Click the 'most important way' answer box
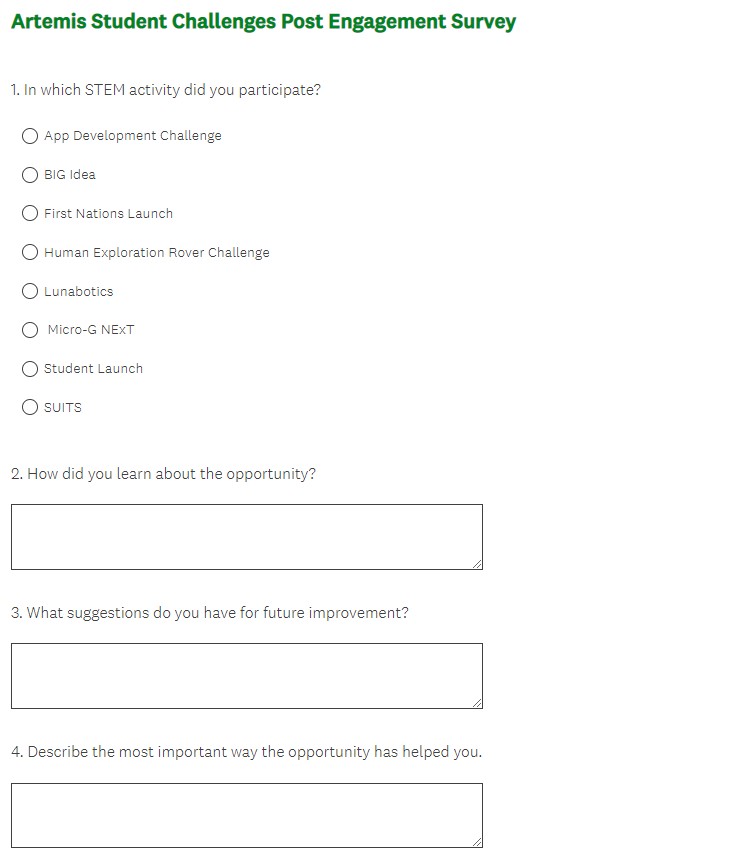742x868 pixels. click(x=246, y=815)
